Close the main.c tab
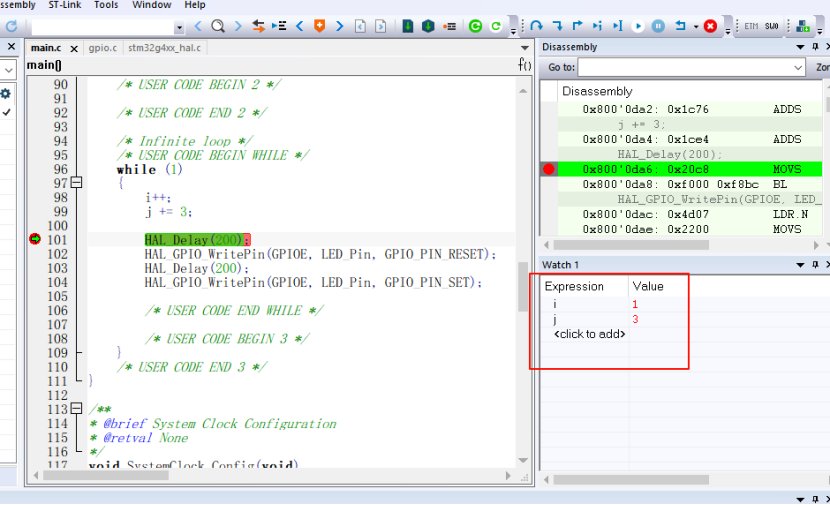830x505 pixels. point(74,49)
